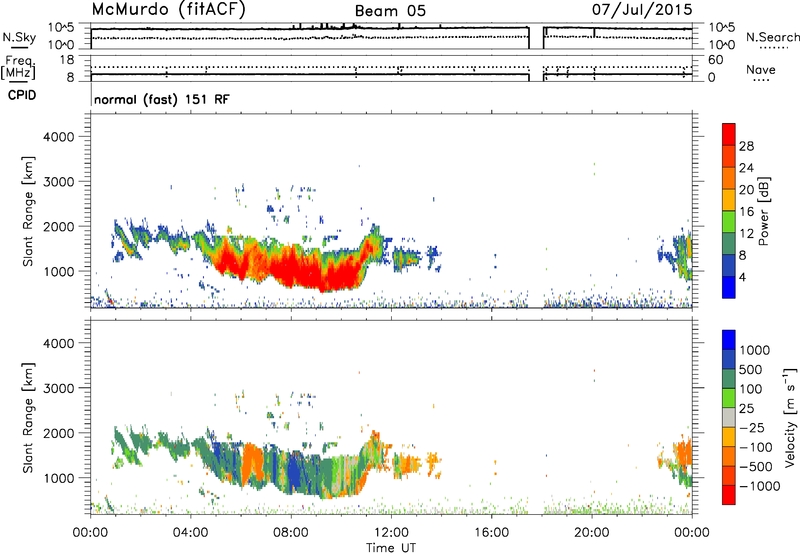Click the 1000 tick of the velocity panel
Image resolution: width=800 pixels, height=554 pixels.
click(58, 478)
